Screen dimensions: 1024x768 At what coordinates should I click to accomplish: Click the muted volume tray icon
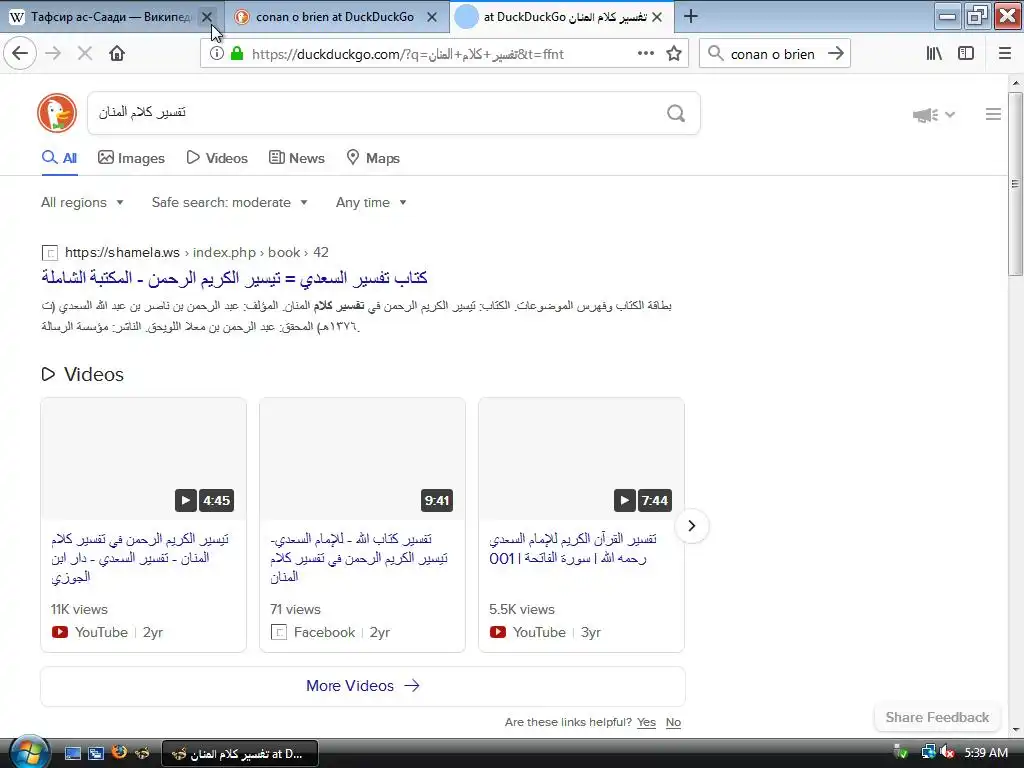point(948,753)
